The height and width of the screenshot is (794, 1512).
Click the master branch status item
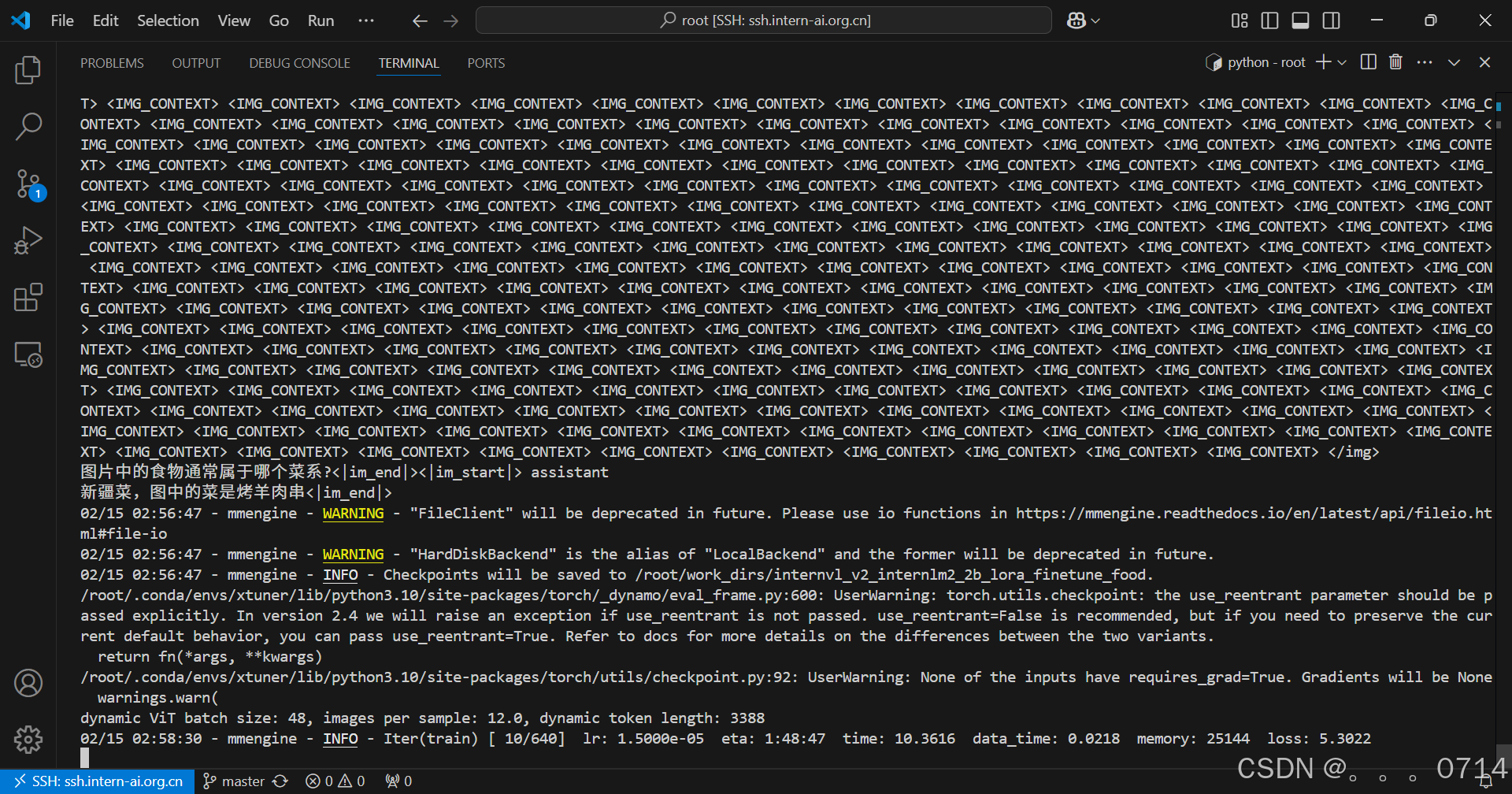pyautogui.click(x=234, y=781)
